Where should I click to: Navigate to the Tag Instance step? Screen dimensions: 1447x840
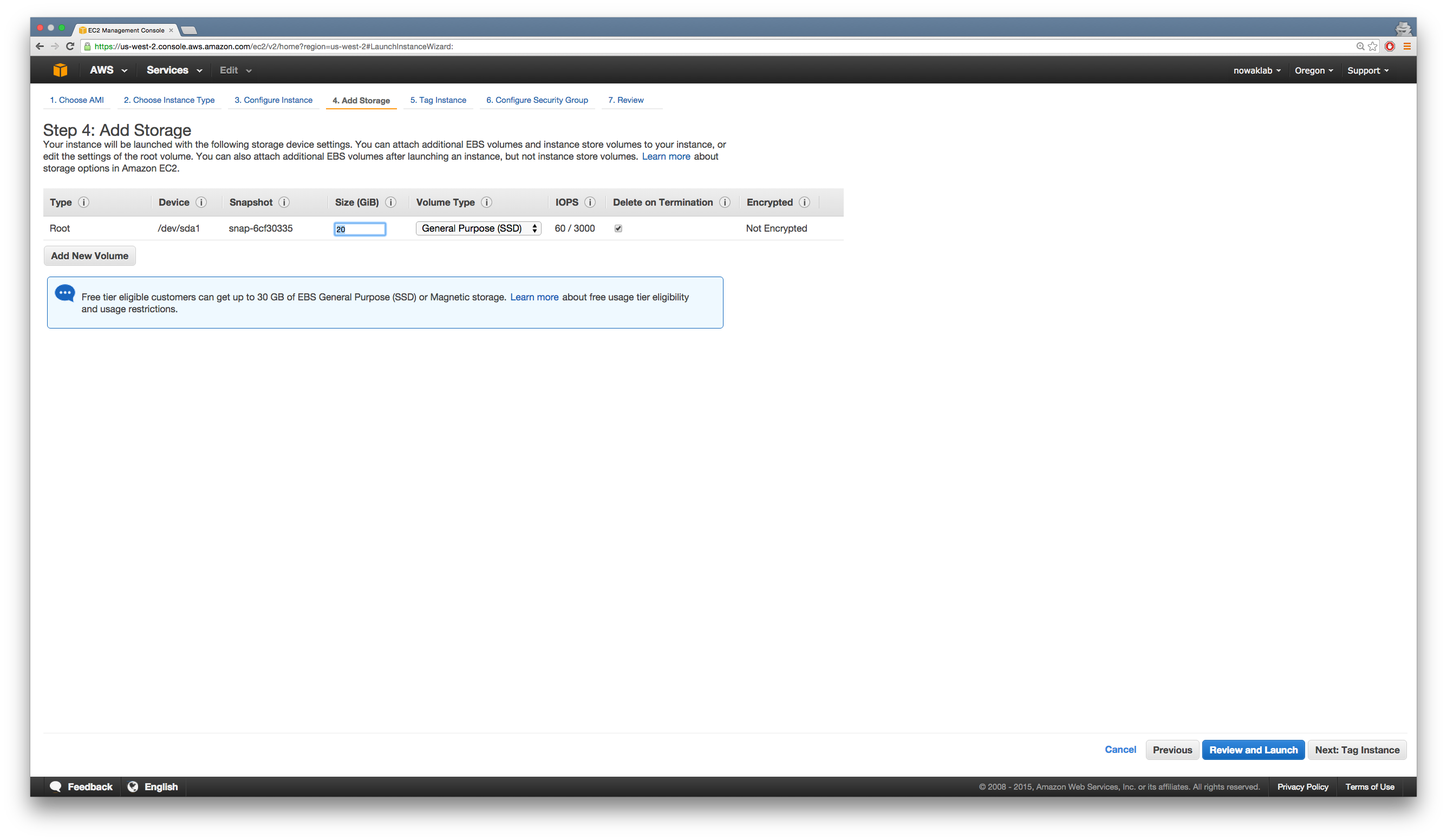[x=438, y=99]
